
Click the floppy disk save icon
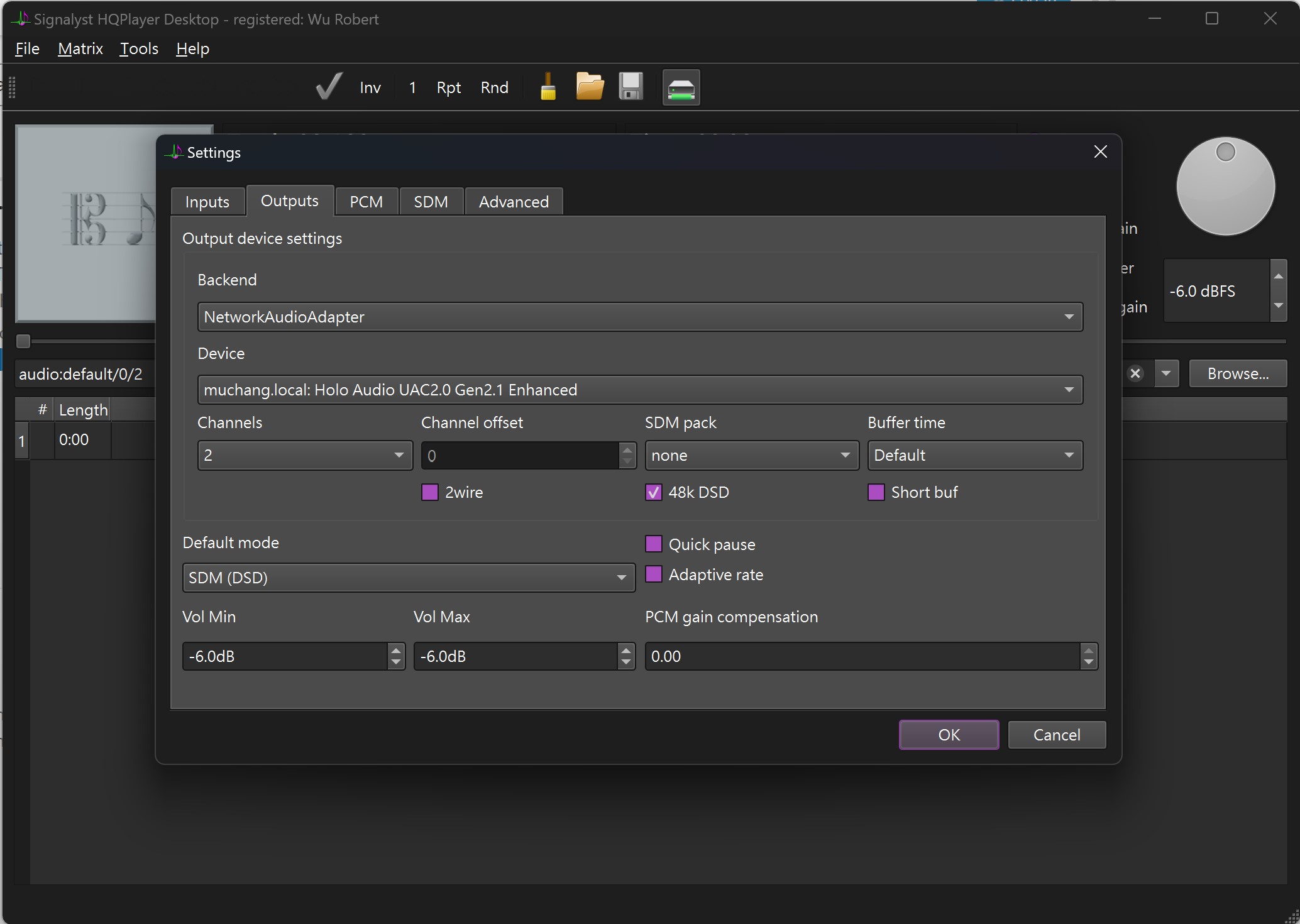point(631,87)
